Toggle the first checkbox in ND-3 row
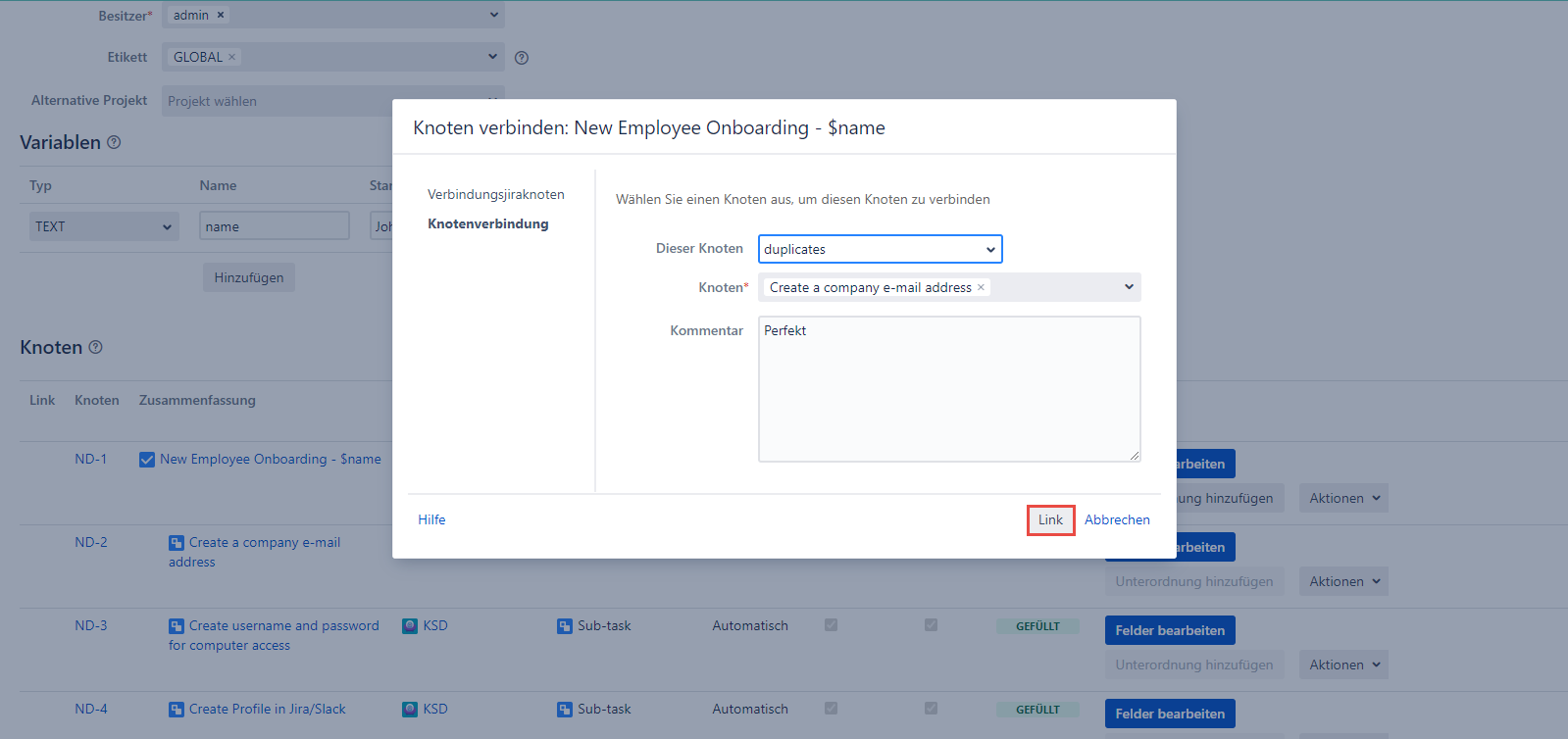This screenshot has width=1568, height=739. click(x=831, y=625)
